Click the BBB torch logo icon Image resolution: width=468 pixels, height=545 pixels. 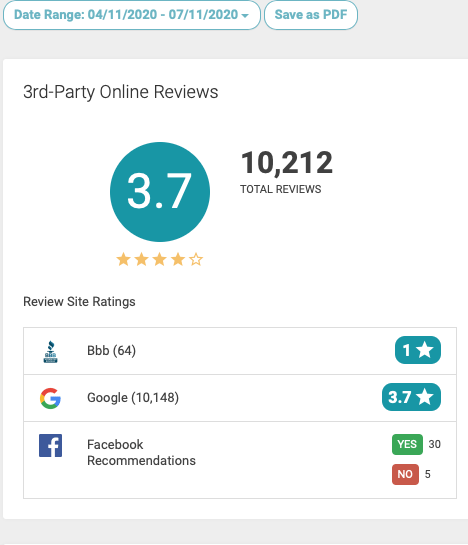[50, 351]
